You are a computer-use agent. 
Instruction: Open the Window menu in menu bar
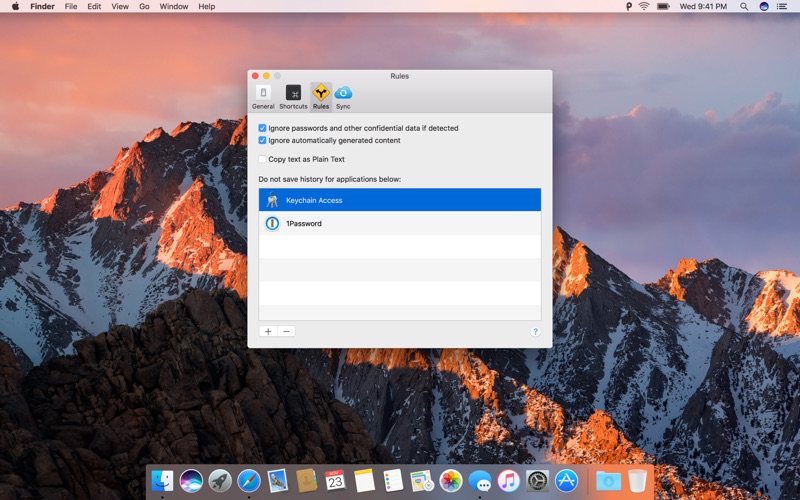click(174, 6)
